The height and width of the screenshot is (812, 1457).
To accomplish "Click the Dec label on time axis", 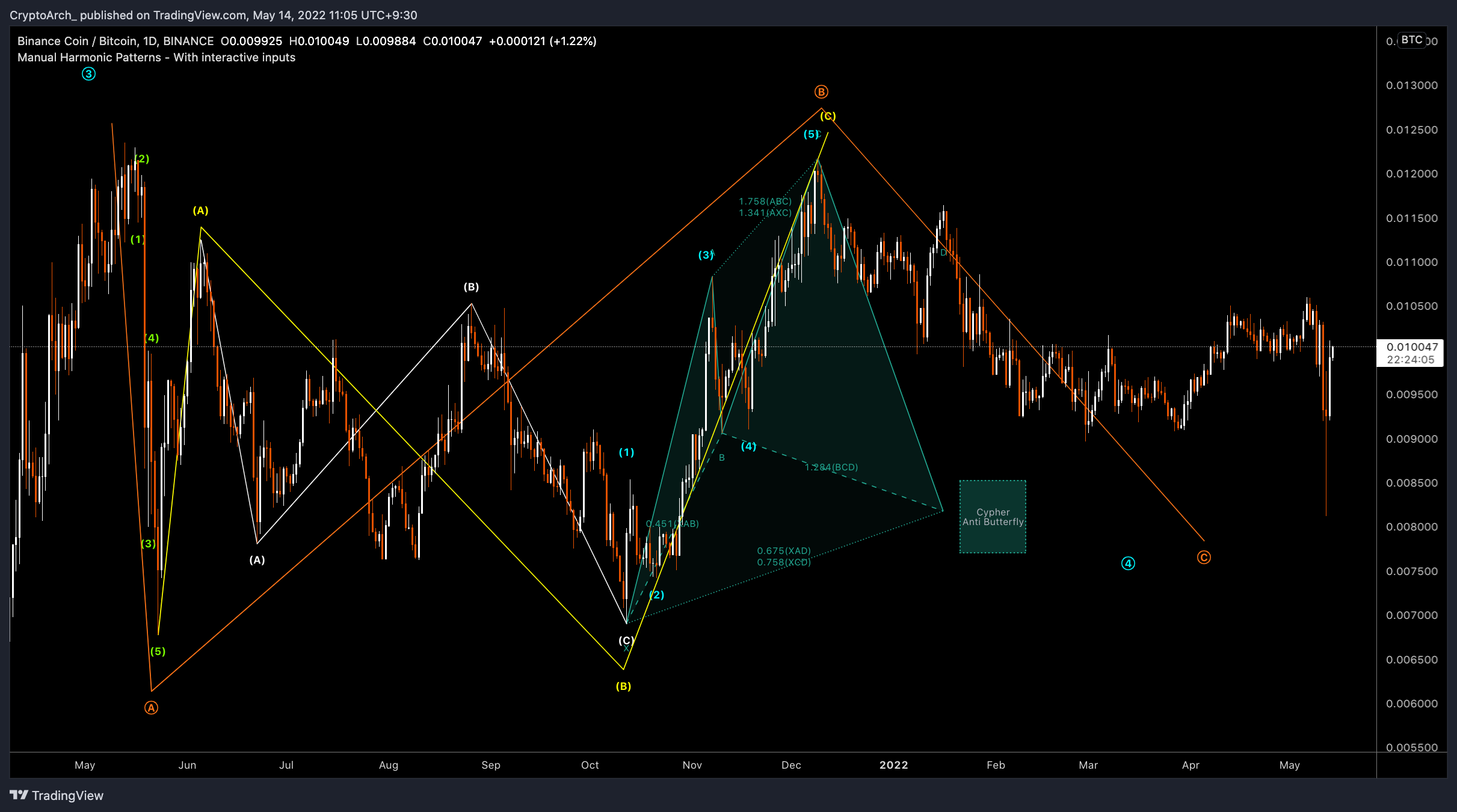I will [x=790, y=765].
